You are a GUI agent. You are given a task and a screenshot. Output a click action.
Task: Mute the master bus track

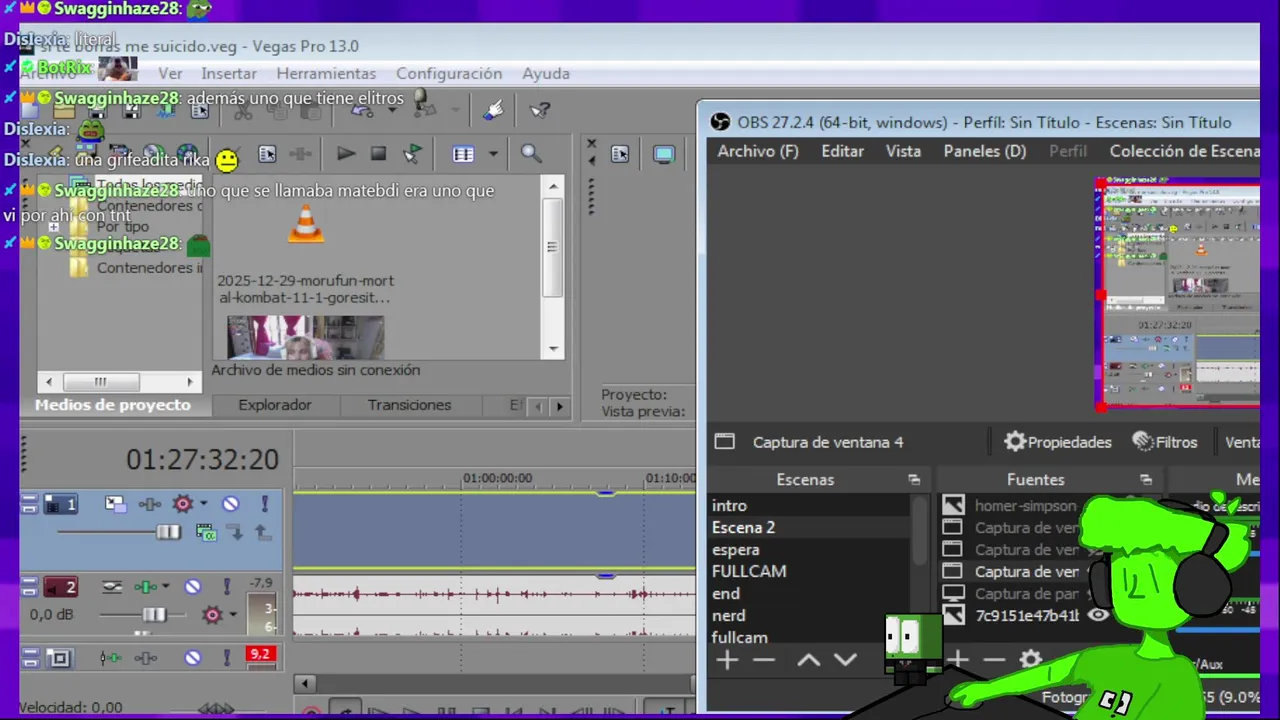193,657
